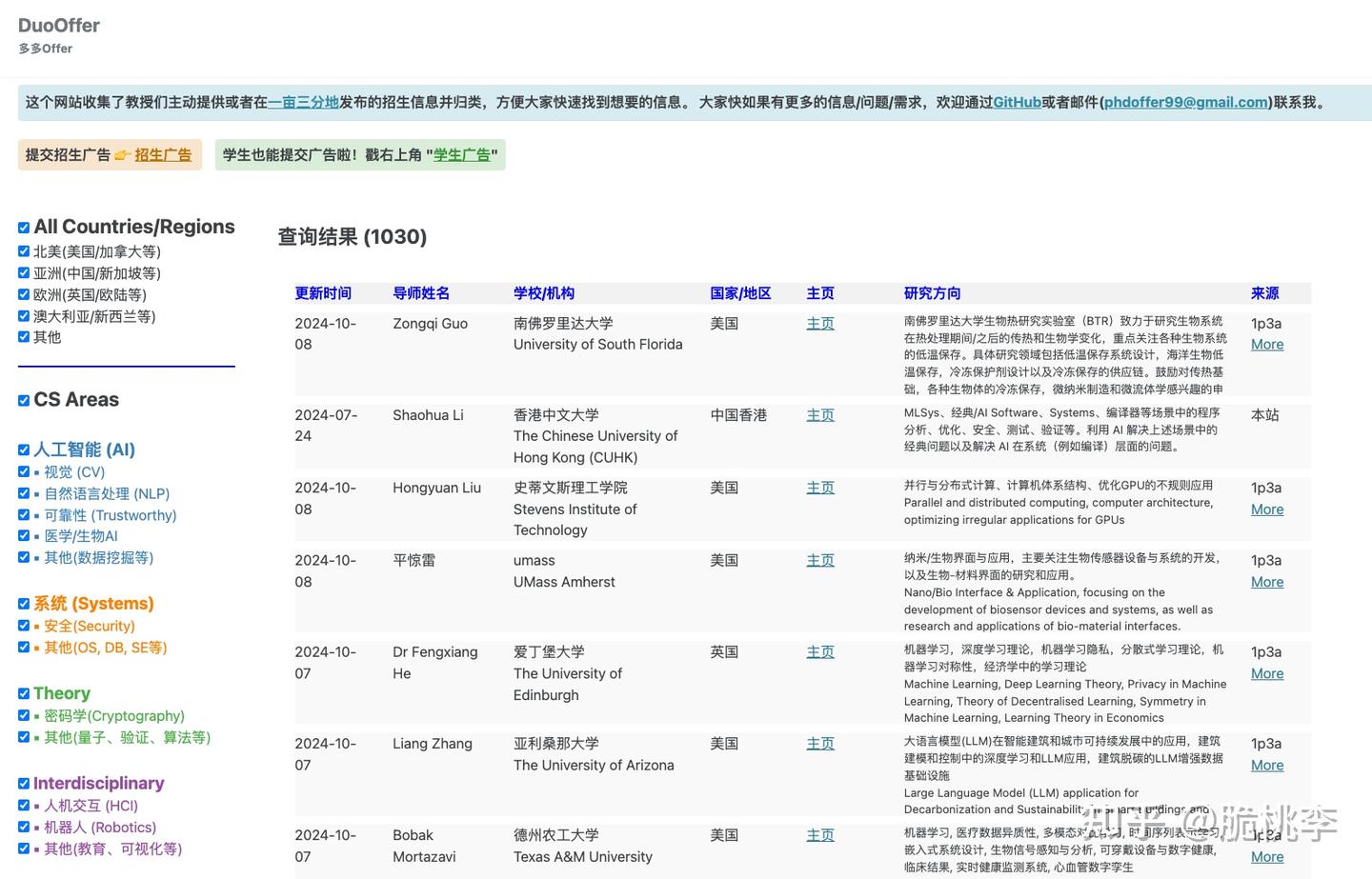
Task: Disable the 视觉 (CV) filter
Action: [24, 470]
